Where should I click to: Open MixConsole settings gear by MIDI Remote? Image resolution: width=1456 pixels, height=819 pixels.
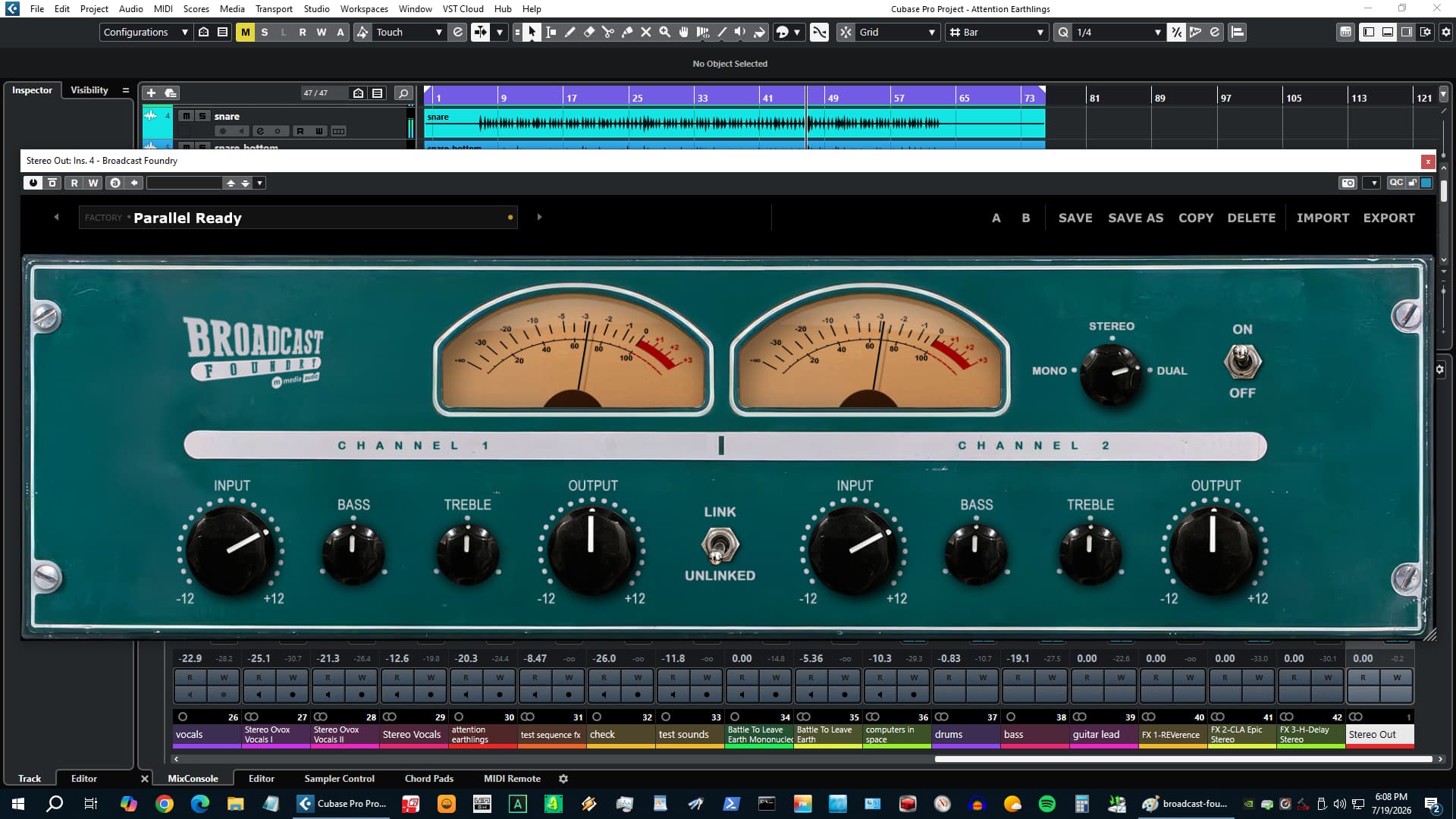(x=563, y=778)
